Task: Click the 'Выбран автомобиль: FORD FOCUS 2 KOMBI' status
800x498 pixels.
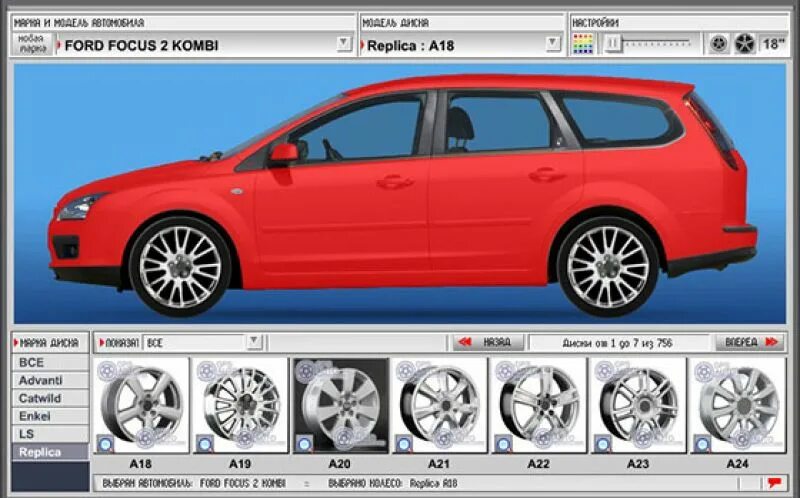Action: 194,483
